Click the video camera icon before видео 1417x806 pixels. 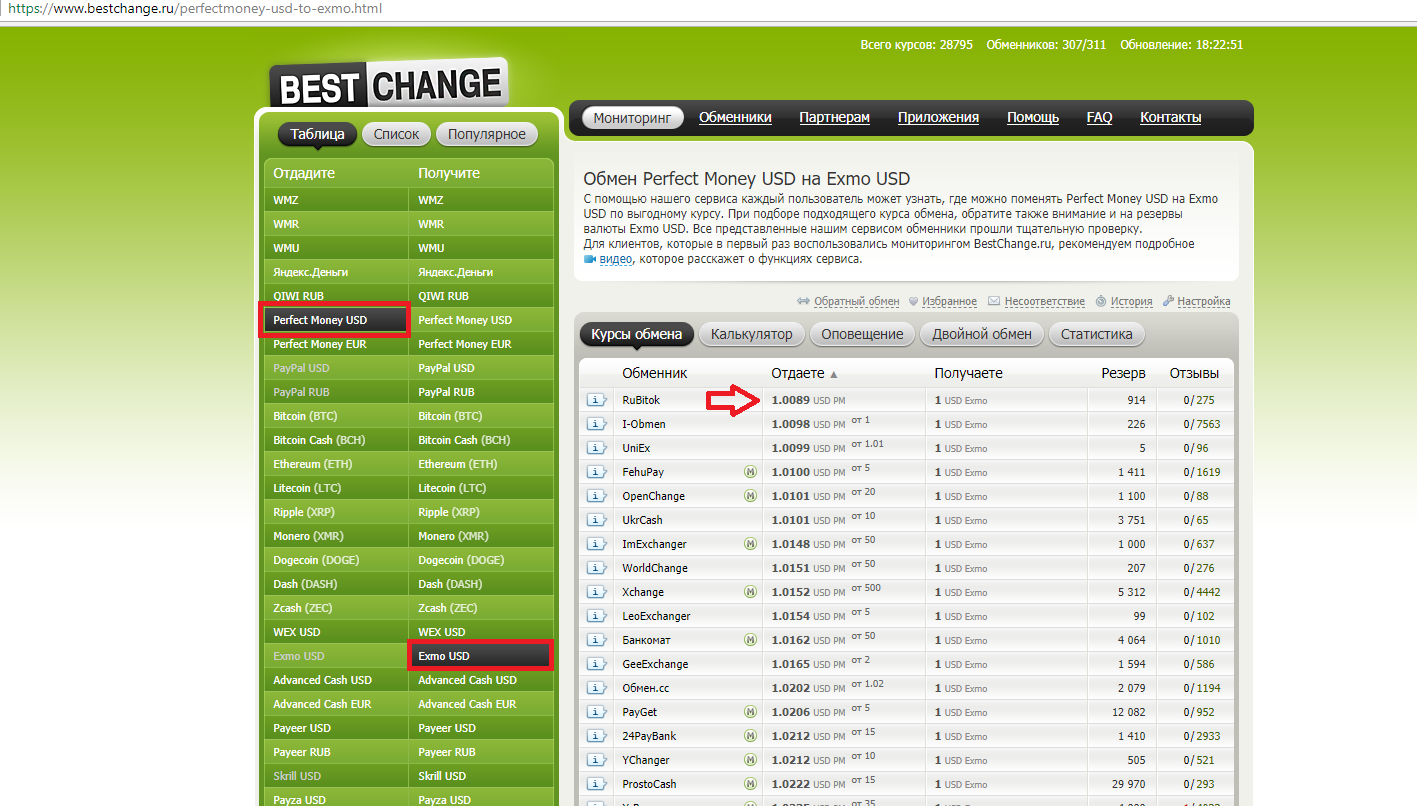(x=590, y=259)
